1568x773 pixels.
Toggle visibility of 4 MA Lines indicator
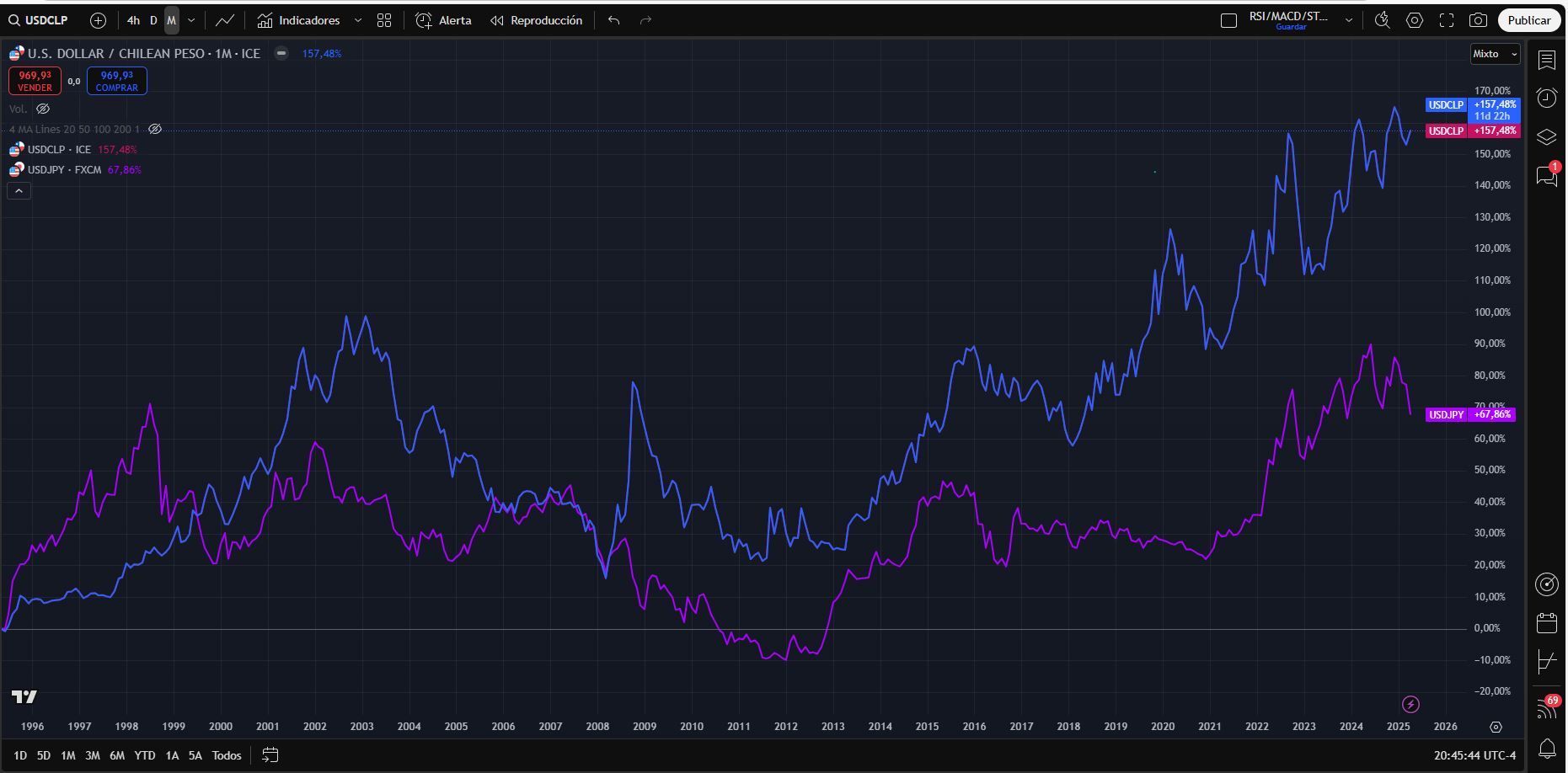click(155, 129)
